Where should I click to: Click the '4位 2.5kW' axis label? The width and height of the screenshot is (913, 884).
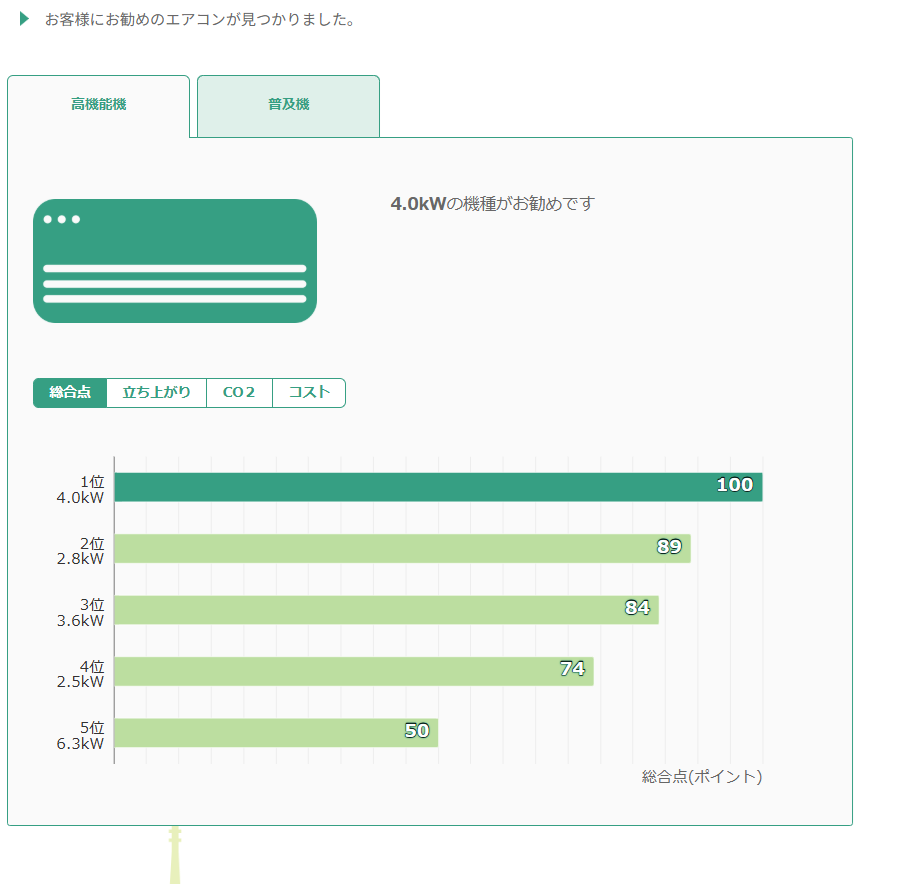[x=80, y=674]
